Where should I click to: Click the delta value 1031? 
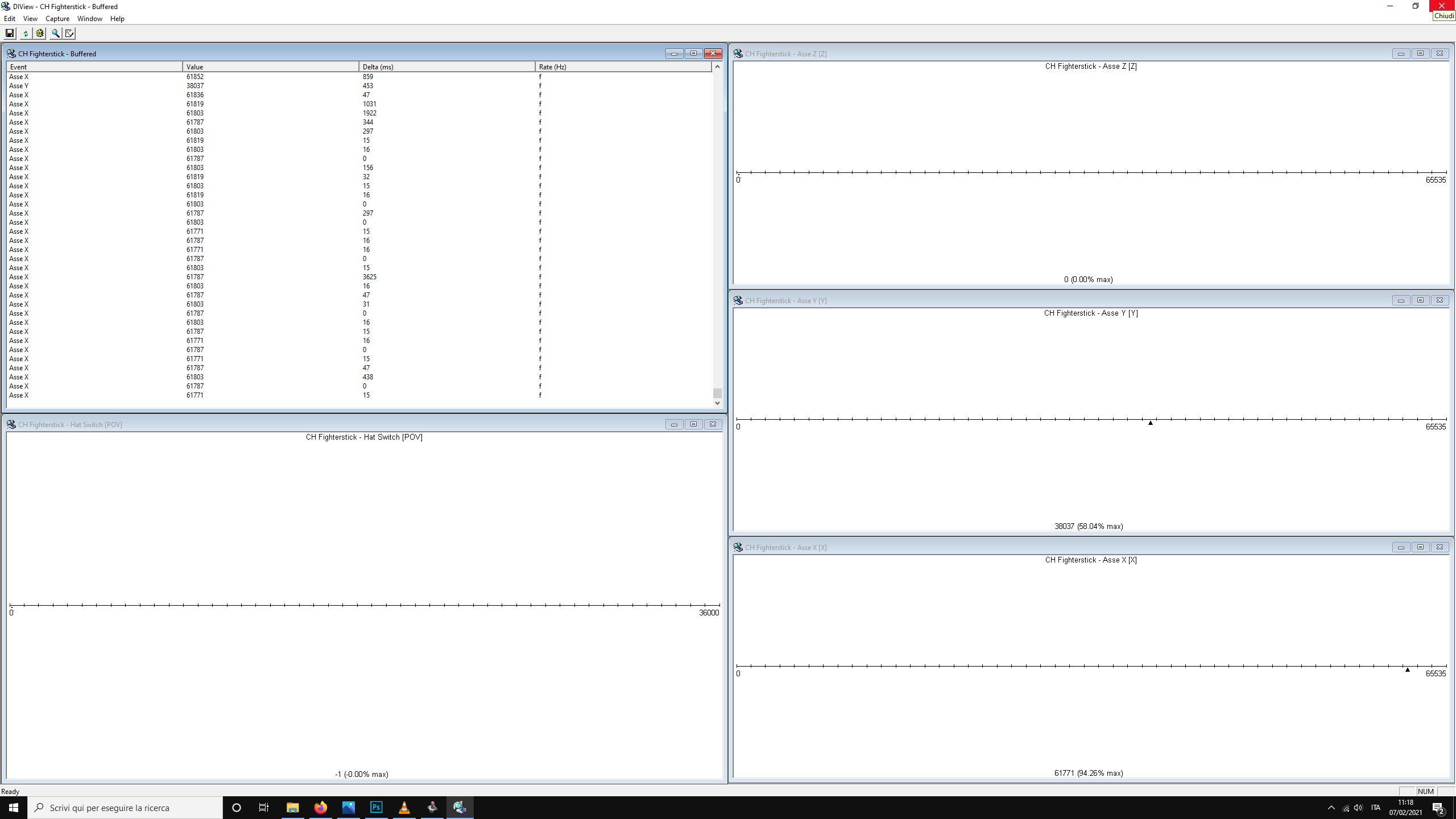click(x=370, y=104)
